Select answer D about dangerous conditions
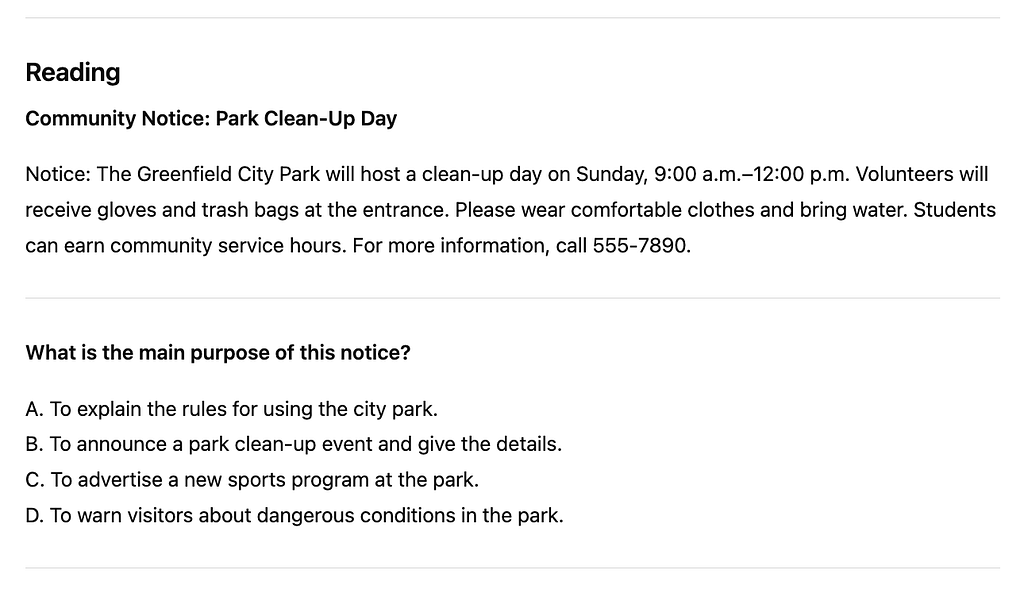1024x589 pixels. pos(294,516)
